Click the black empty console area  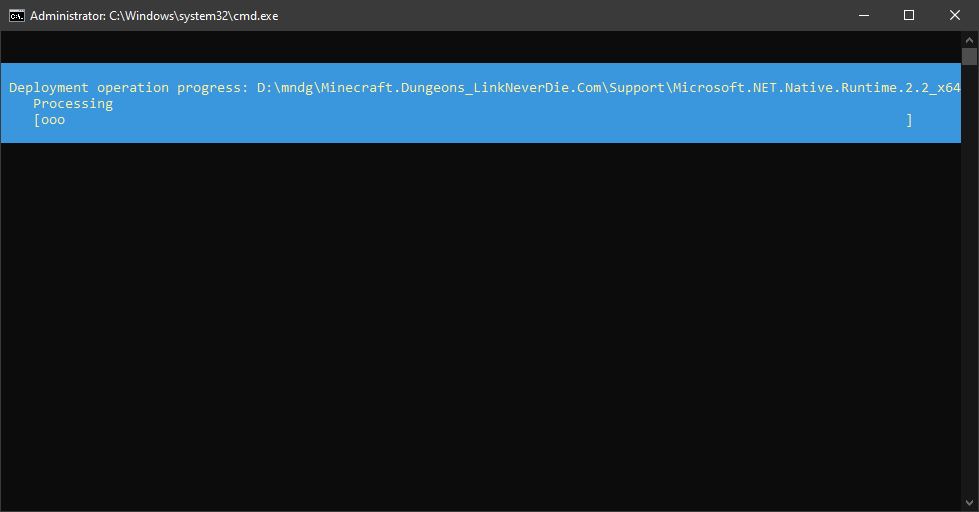480,320
